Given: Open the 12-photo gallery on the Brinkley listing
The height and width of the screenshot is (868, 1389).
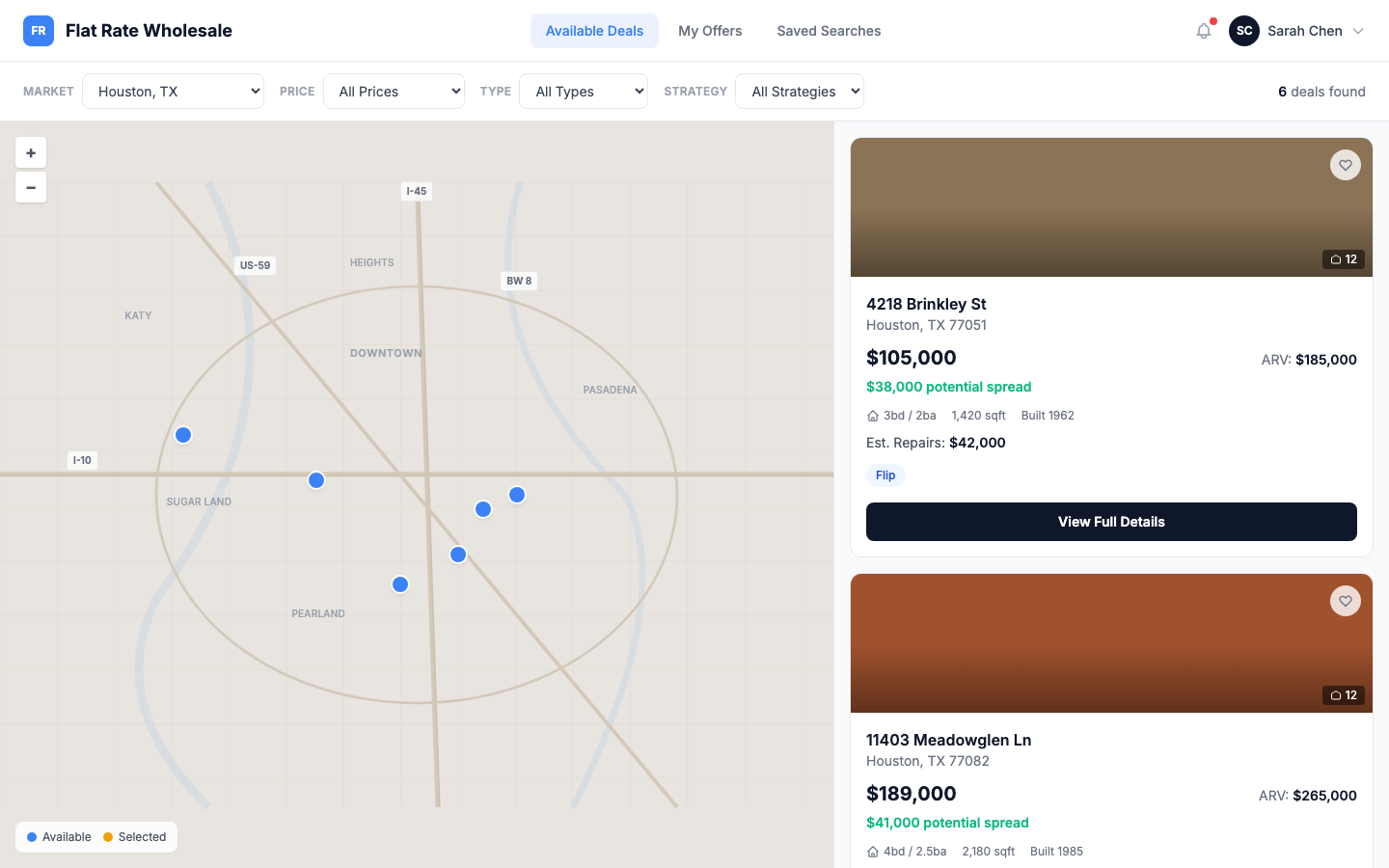Looking at the screenshot, I should (x=1343, y=258).
